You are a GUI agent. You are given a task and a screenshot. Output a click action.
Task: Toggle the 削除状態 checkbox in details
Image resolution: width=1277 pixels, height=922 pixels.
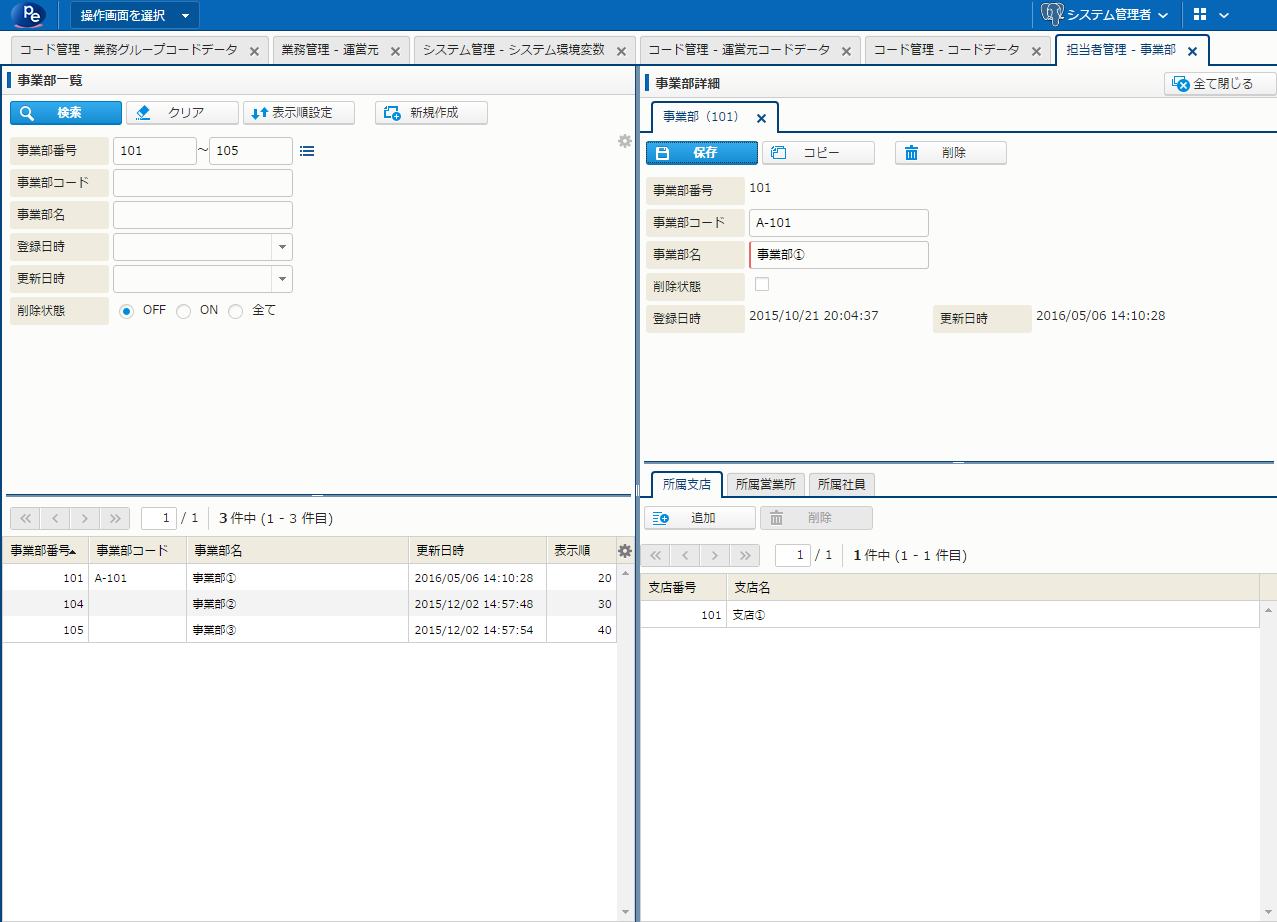[762, 284]
